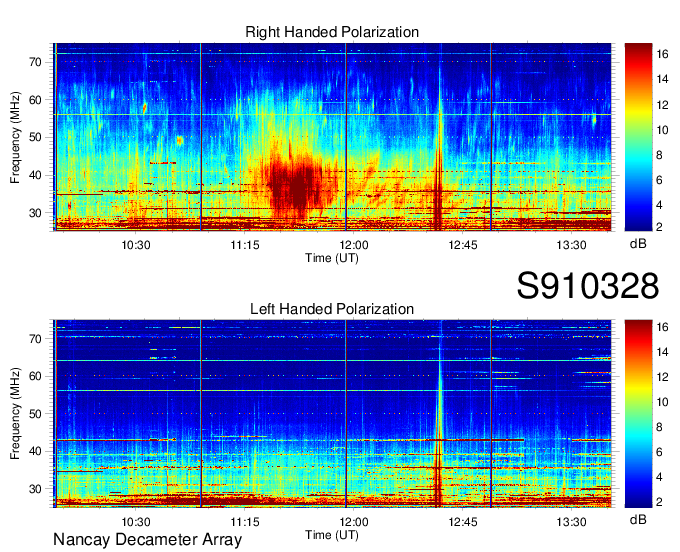This screenshot has width=680, height=552.
Task: Choose the 70 MHz tick on Left Handed plot
Action: point(36,339)
